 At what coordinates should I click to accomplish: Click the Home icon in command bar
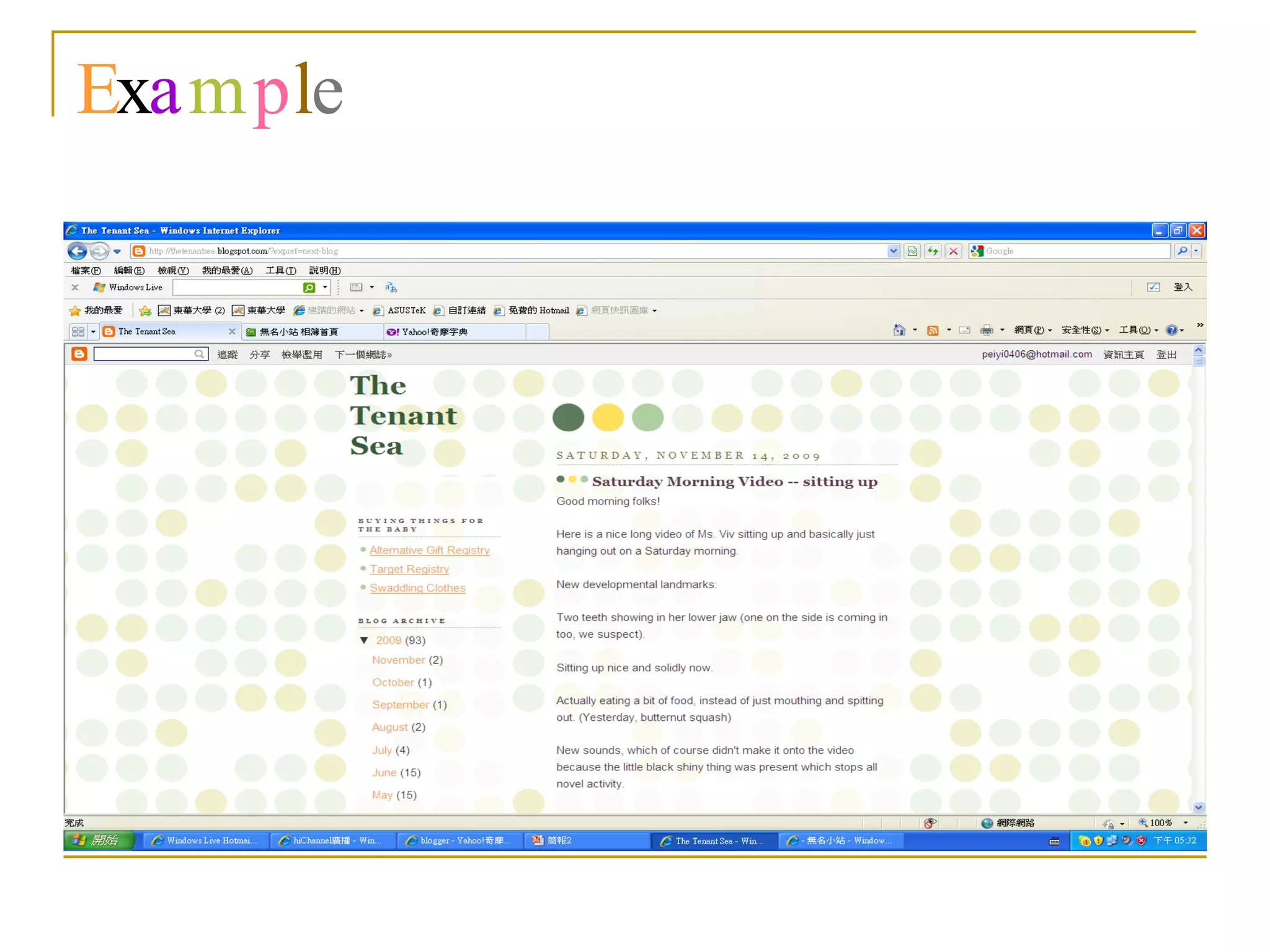[899, 330]
